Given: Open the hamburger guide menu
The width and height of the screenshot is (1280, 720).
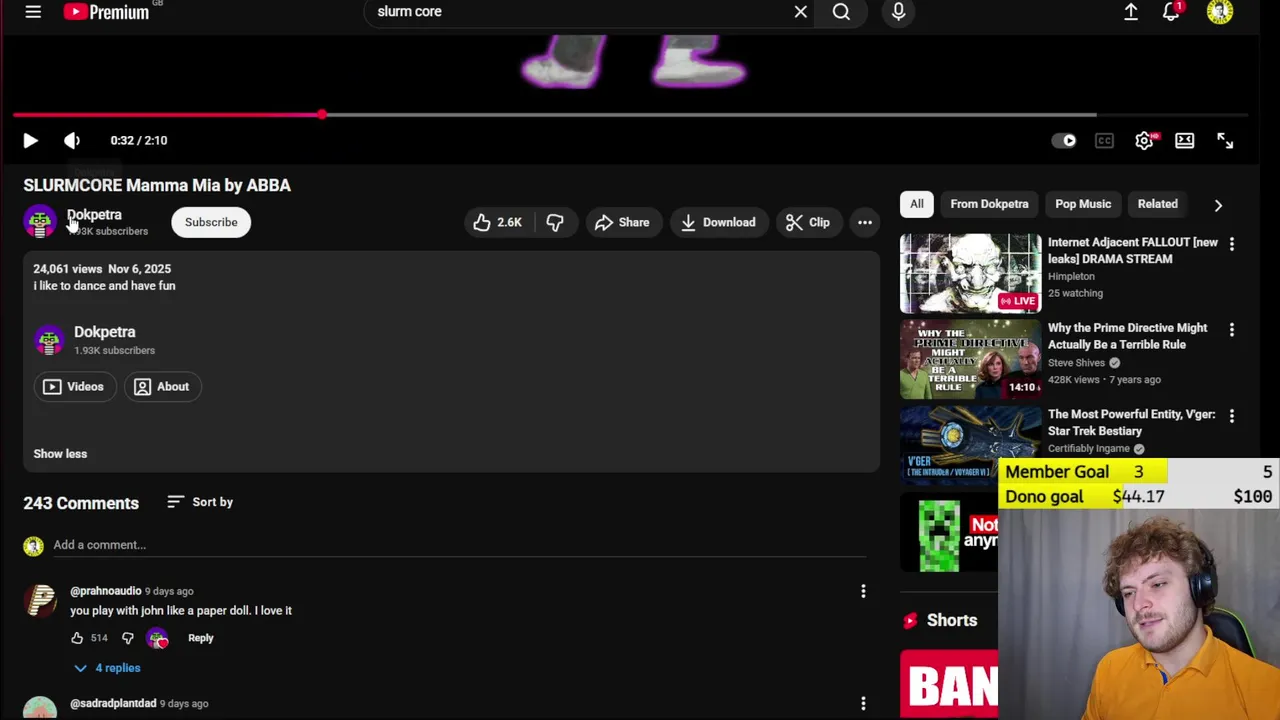Looking at the screenshot, I should click(33, 12).
